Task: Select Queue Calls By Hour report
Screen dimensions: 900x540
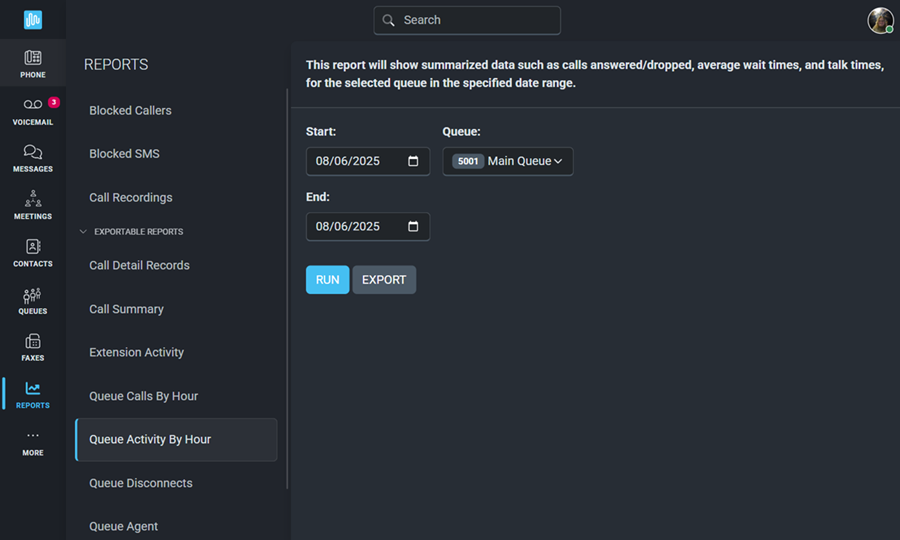Action: point(143,396)
